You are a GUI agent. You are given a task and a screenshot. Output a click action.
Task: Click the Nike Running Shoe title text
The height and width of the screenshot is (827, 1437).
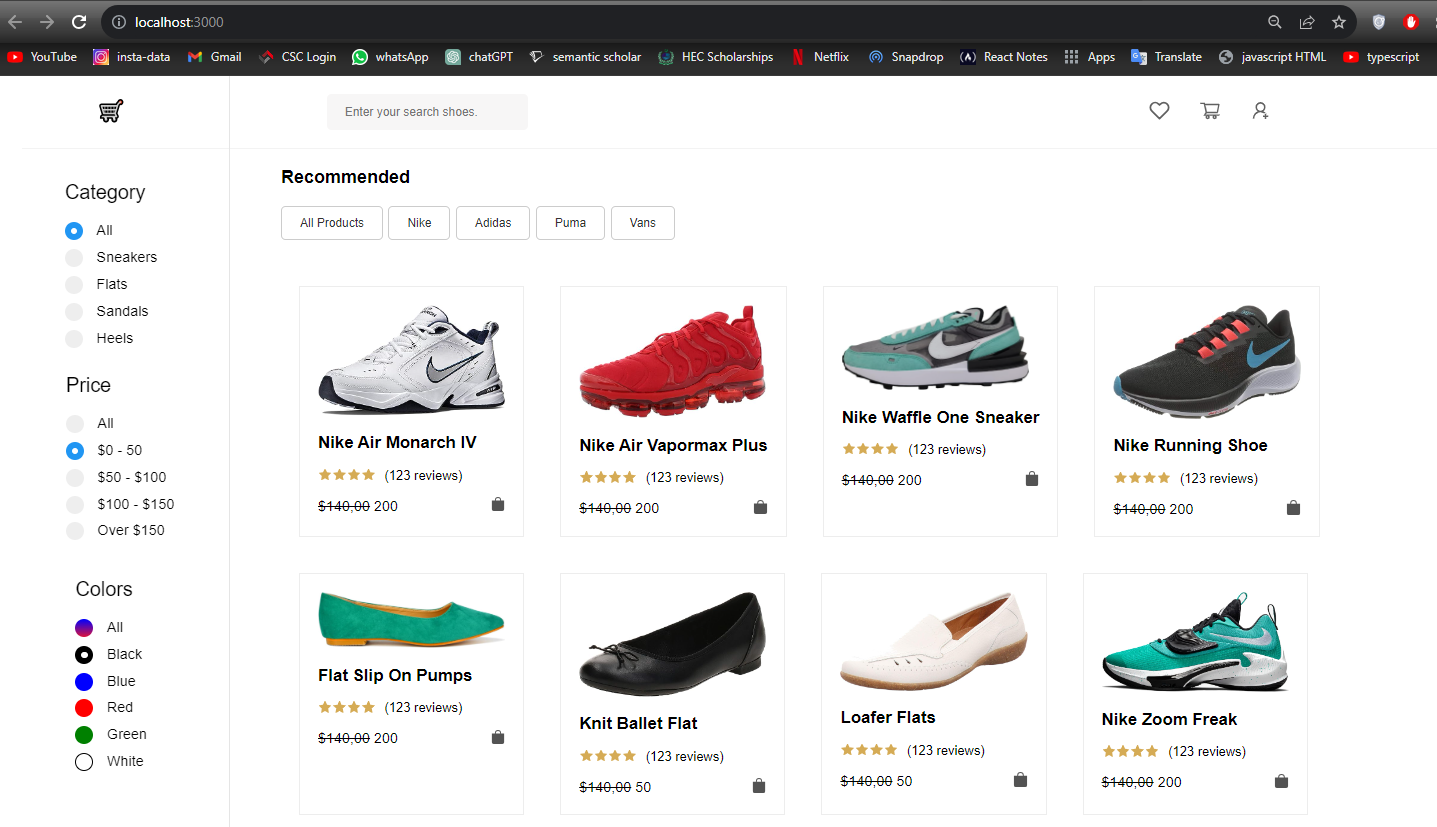coord(1190,445)
